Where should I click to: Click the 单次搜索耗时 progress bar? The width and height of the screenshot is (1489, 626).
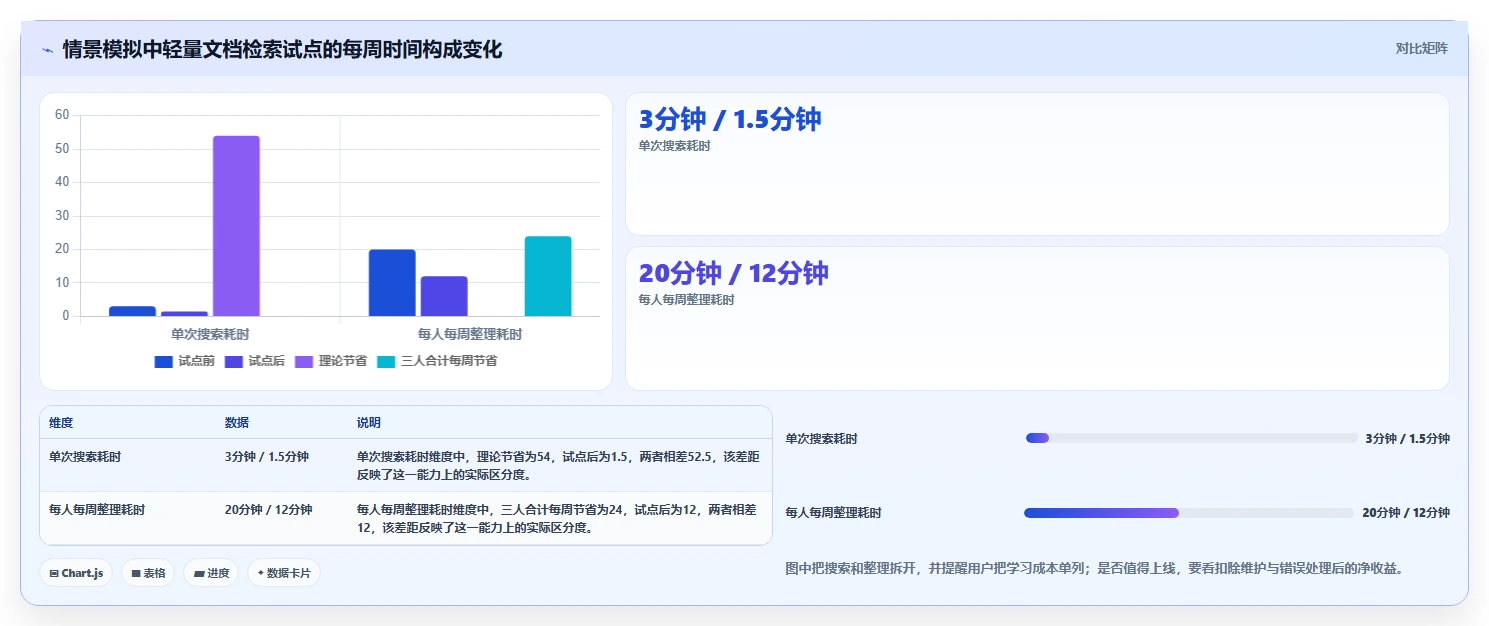[1192, 438]
